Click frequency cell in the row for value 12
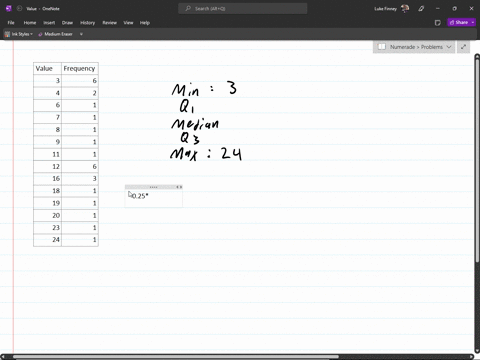The width and height of the screenshot is (480, 360). coord(80,166)
